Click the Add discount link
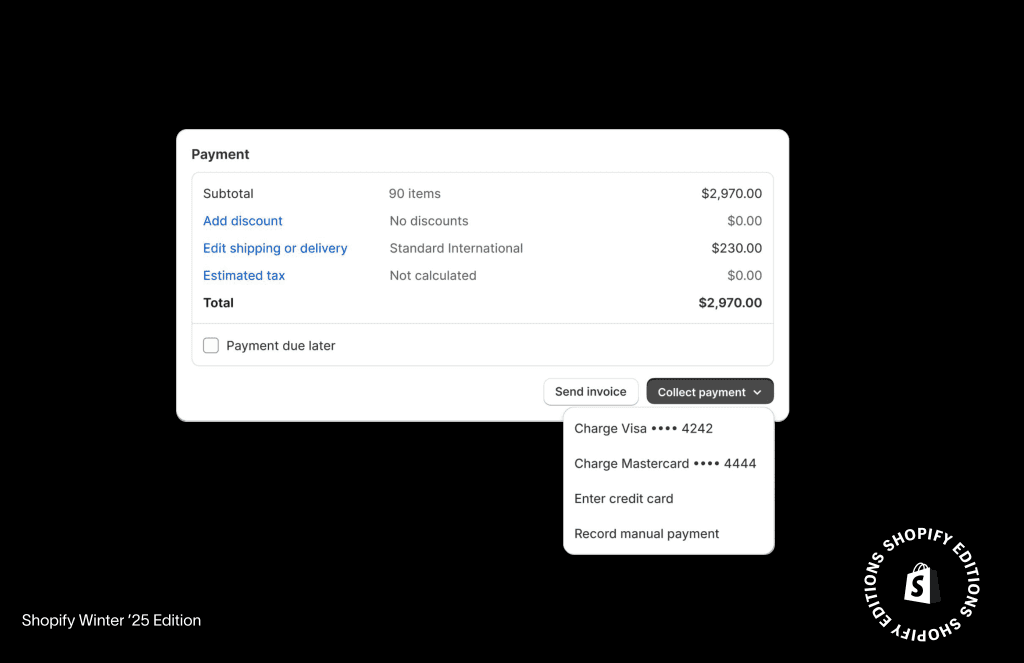The width and height of the screenshot is (1024, 663). pyautogui.click(x=242, y=221)
